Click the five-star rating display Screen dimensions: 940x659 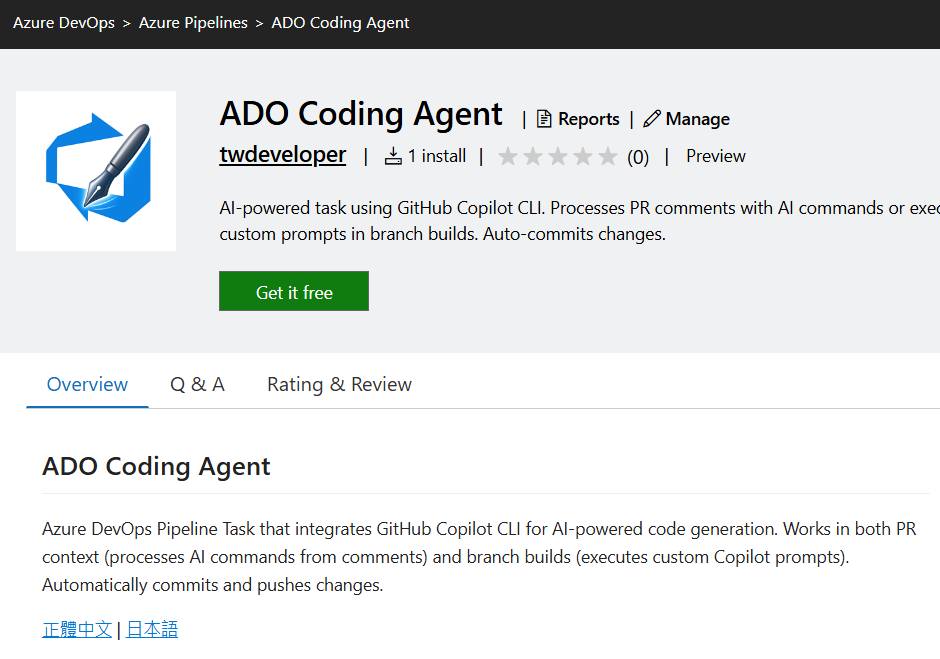[558, 157]
